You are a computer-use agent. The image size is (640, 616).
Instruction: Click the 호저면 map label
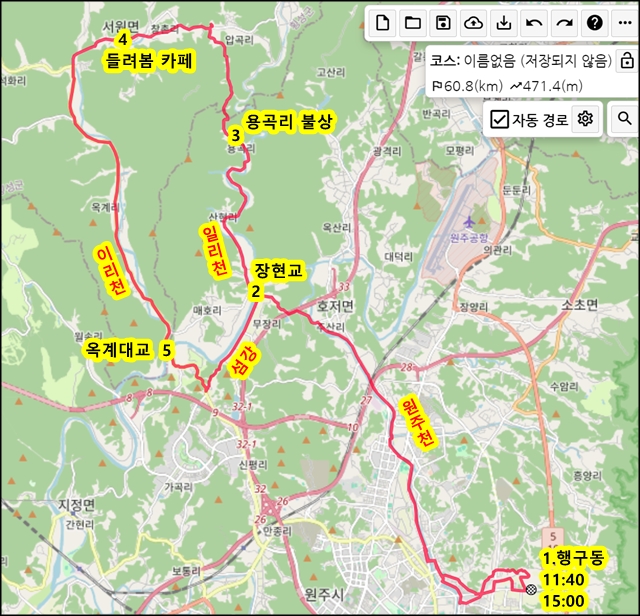tap(335, 305)
